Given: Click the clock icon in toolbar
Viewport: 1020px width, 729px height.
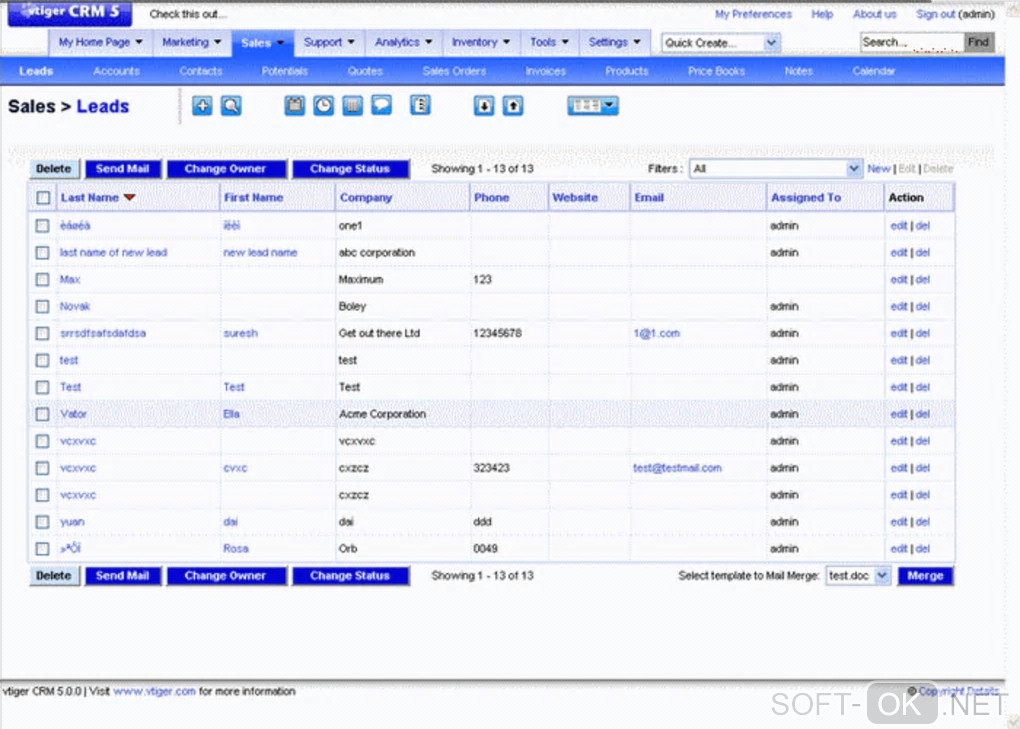Looking at the screenshot, I should 323,105.
